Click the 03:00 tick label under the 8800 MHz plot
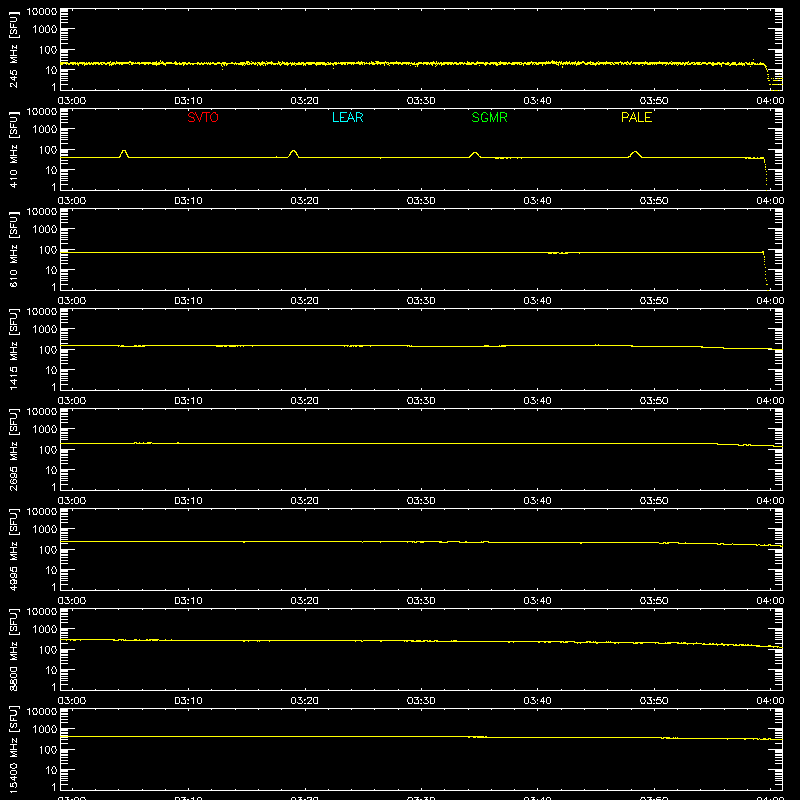The width and height of the screenshot is (800, 800). pyautogui.click(x=72, y=701)
